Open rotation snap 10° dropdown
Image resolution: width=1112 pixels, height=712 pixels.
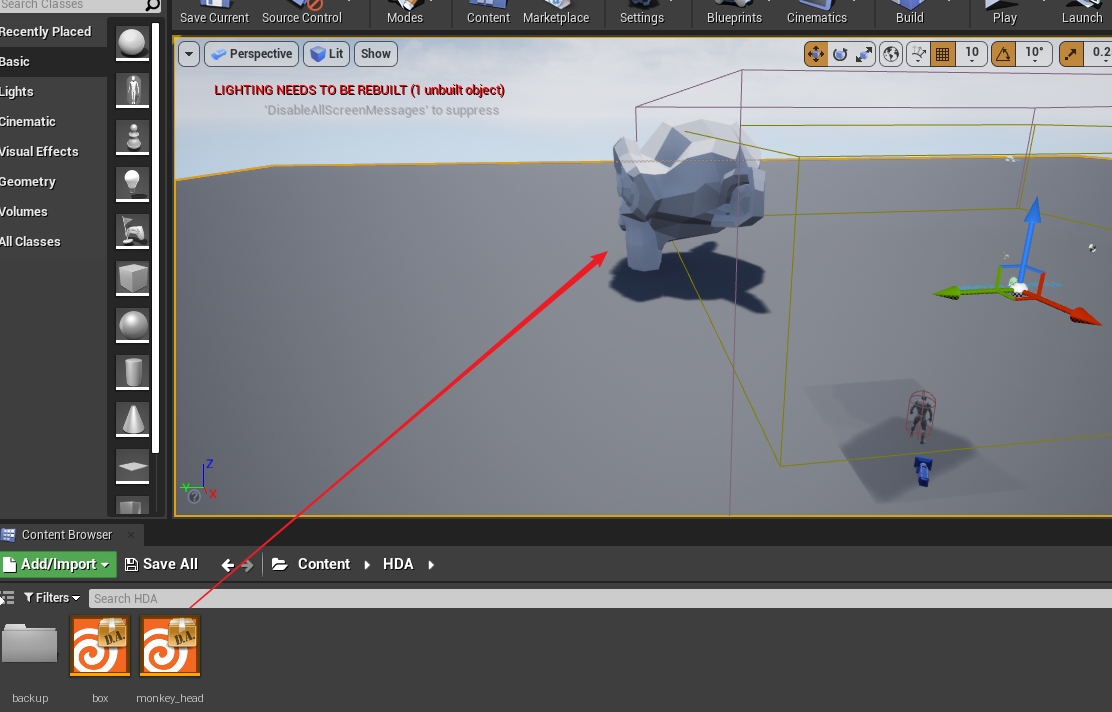[x=1034, y=54]
